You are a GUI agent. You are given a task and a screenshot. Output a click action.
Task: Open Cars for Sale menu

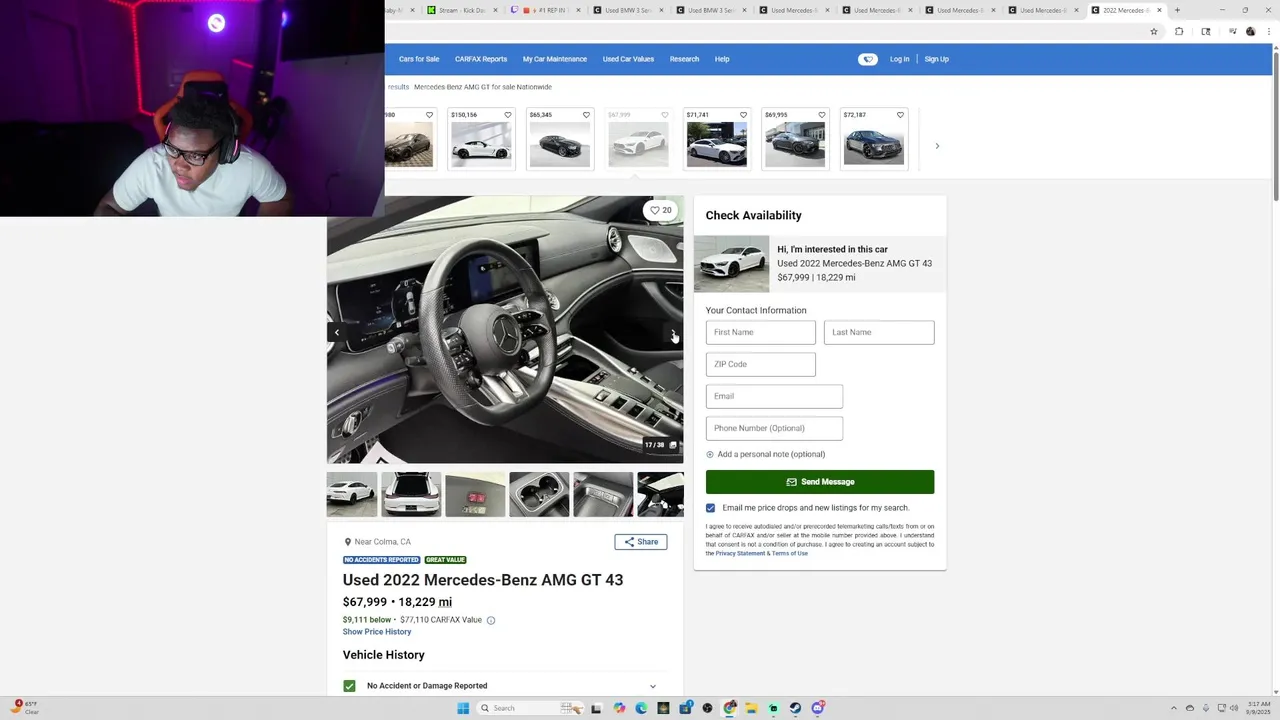pos(419,59)
